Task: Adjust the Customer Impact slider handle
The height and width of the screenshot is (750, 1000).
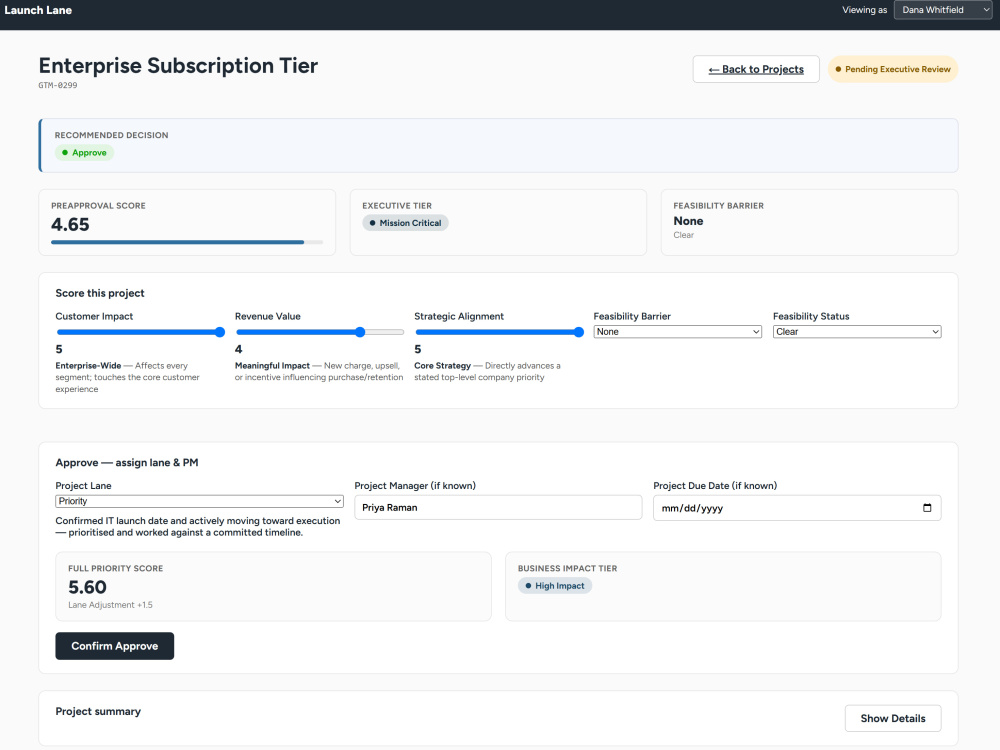Action: (219, 332)
